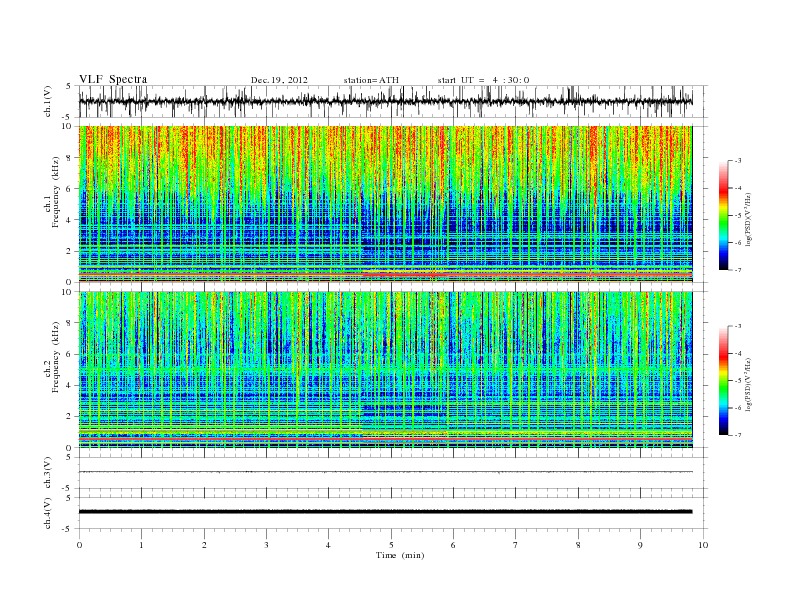Screen dimensions: 792x612
Task: Click the "VLF Spectra" plot title
Action: (113, 79)
